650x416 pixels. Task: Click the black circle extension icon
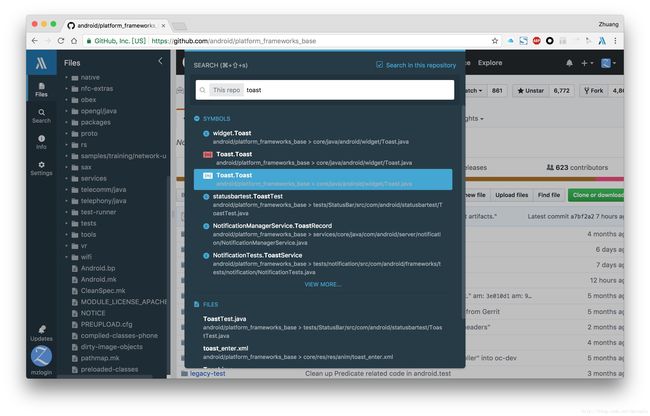[x=550, y=41]
